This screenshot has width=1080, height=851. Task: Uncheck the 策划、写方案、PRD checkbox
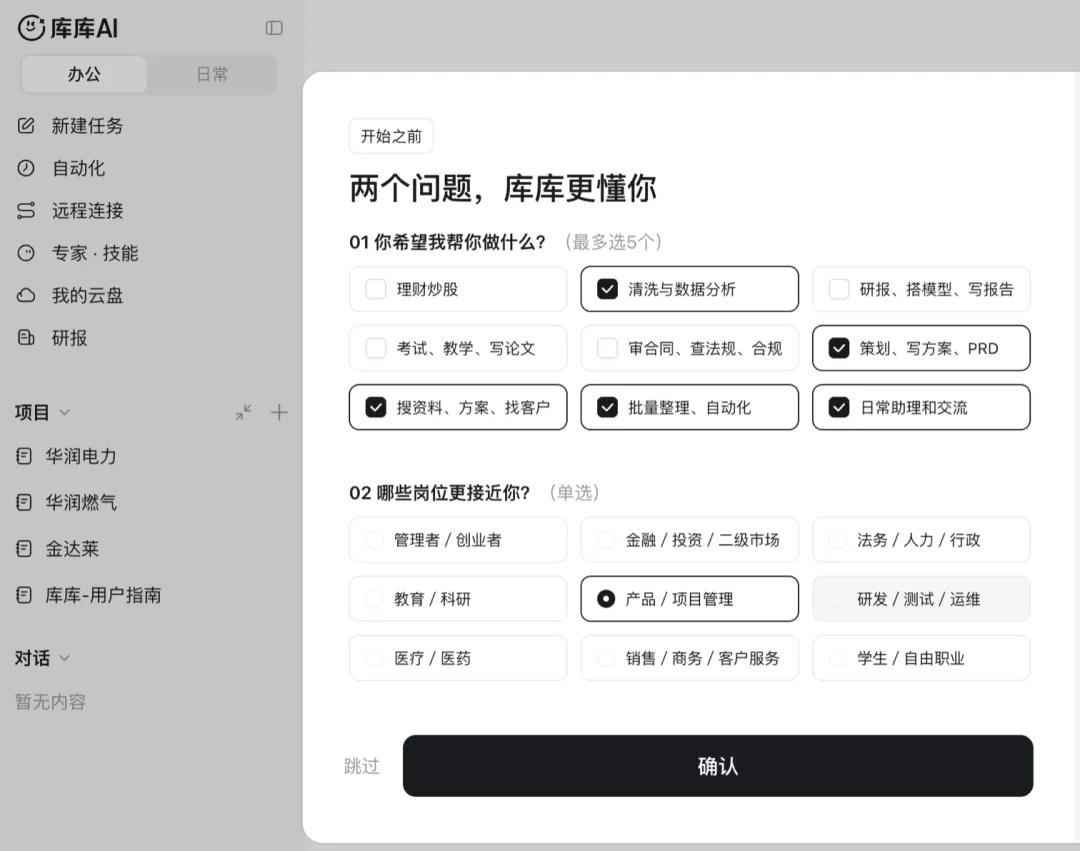click(838, 348)
